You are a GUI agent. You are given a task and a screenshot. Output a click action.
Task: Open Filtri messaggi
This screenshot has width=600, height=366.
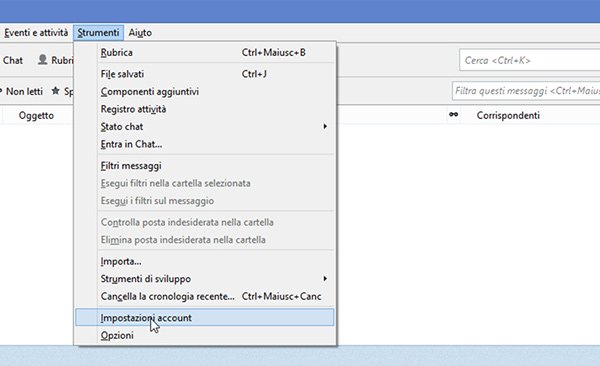coord(204,166)
